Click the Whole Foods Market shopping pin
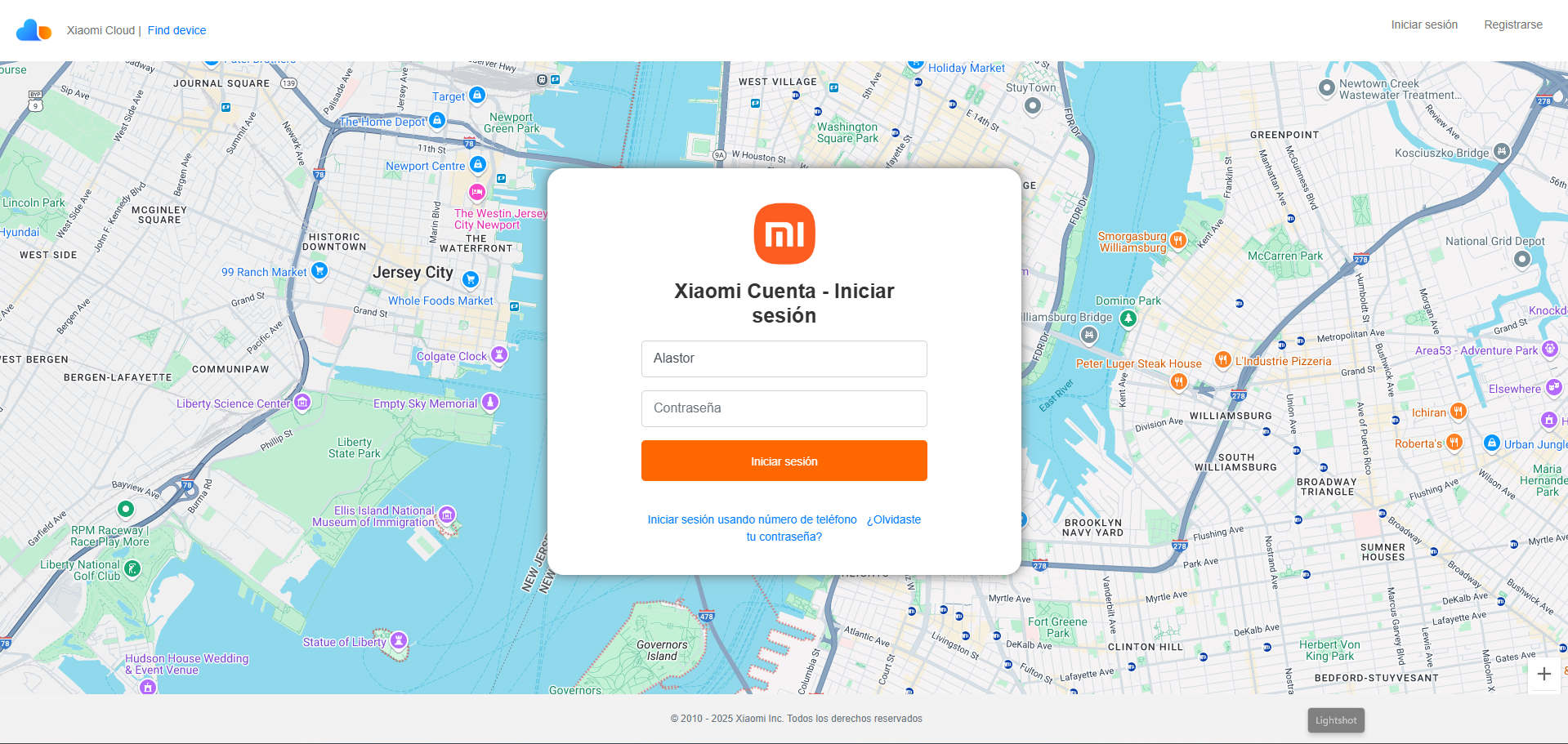Screen dimensions: 1568x744 click(471, 279)
